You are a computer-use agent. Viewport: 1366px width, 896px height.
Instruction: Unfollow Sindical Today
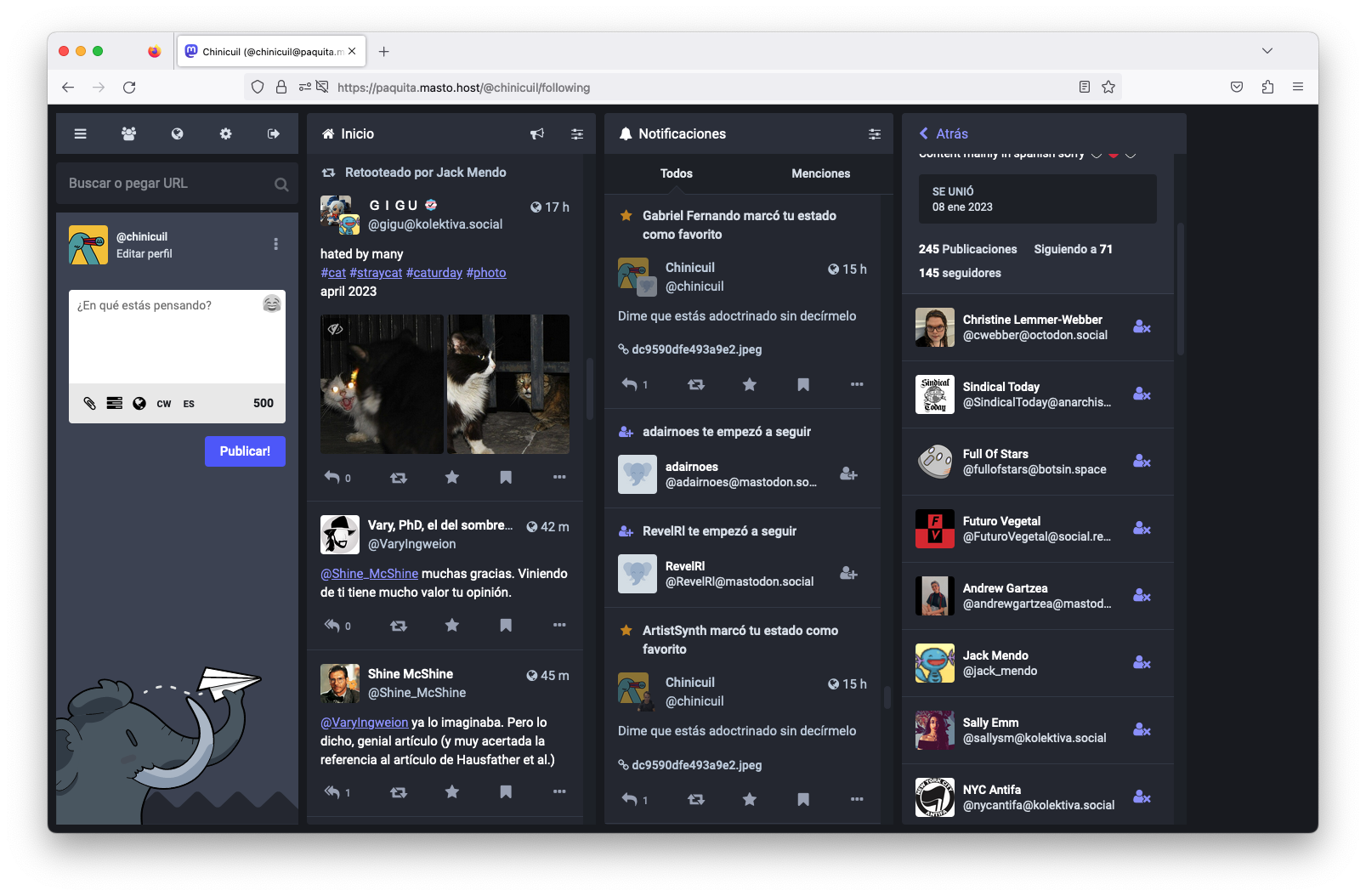coord(1142,394)
